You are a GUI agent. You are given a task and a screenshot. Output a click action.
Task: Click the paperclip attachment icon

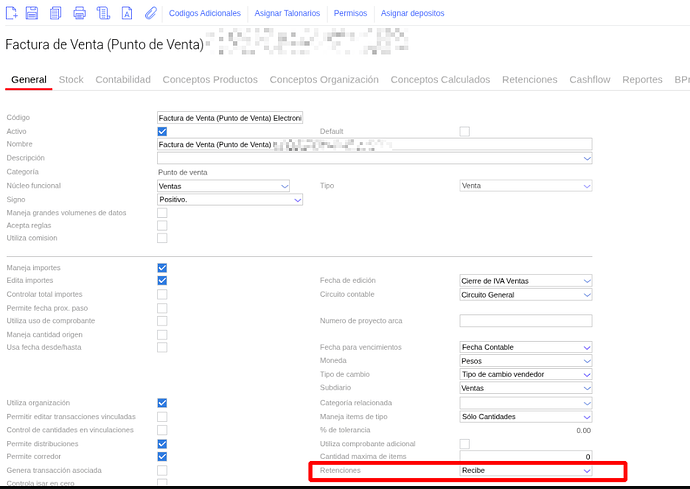pyautogui.click(x=150, y=13)
